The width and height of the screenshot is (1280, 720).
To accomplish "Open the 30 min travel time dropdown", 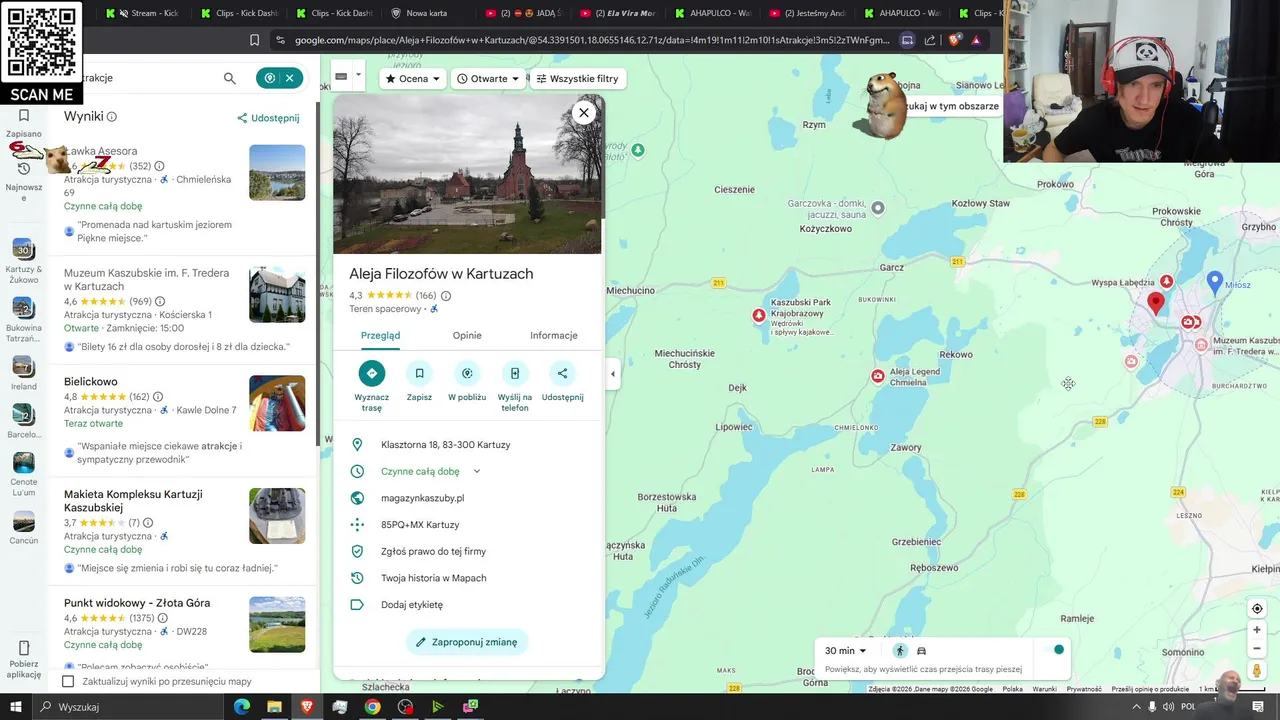I will point(846,651).
